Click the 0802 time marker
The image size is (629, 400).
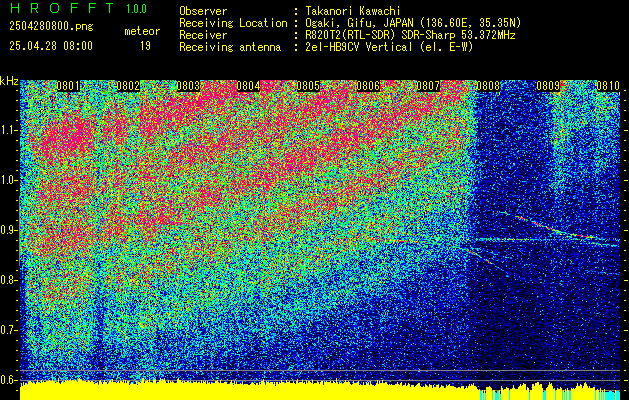[128, 86]
